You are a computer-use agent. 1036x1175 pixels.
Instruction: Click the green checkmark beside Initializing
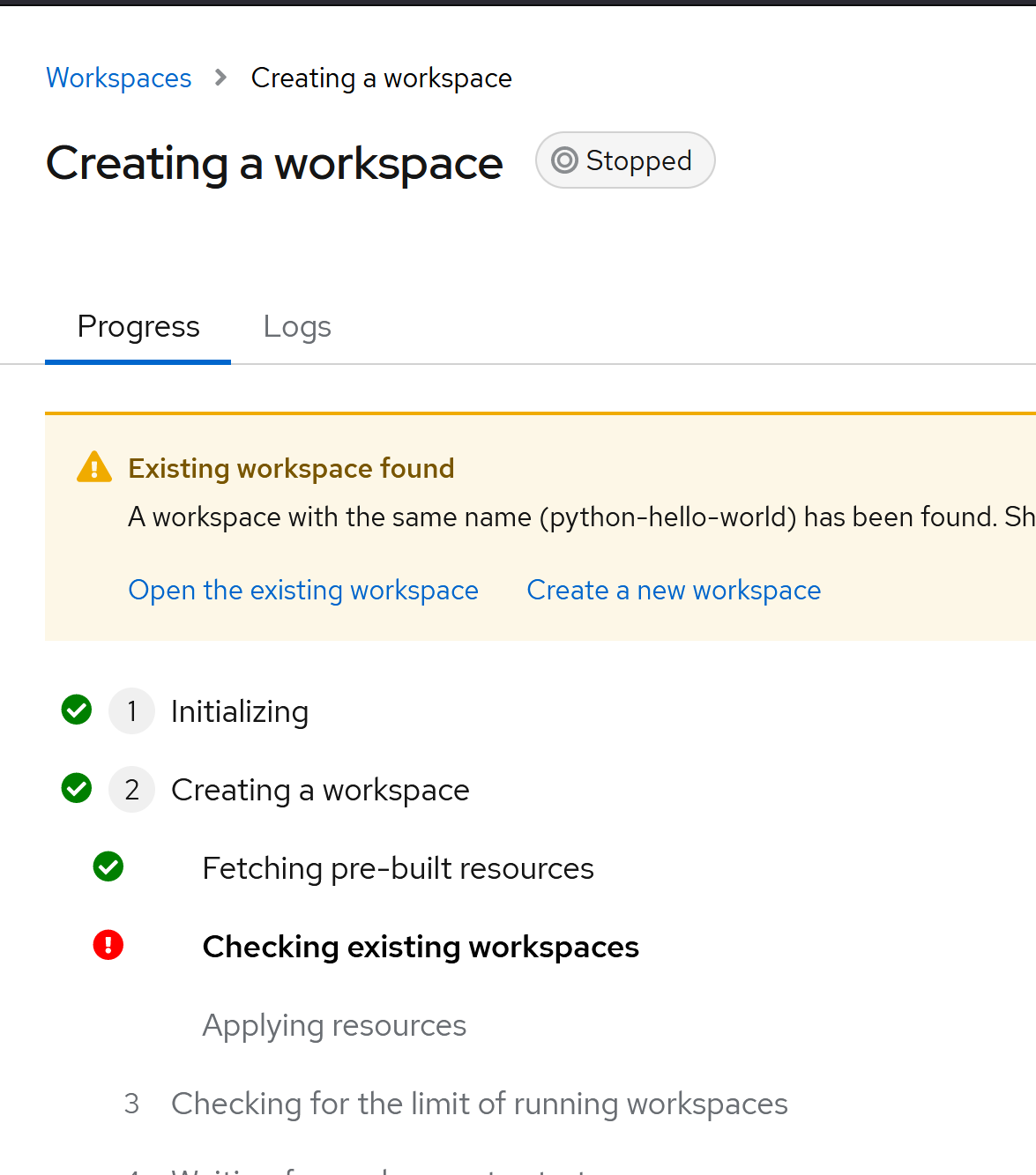tap(77, 710)
